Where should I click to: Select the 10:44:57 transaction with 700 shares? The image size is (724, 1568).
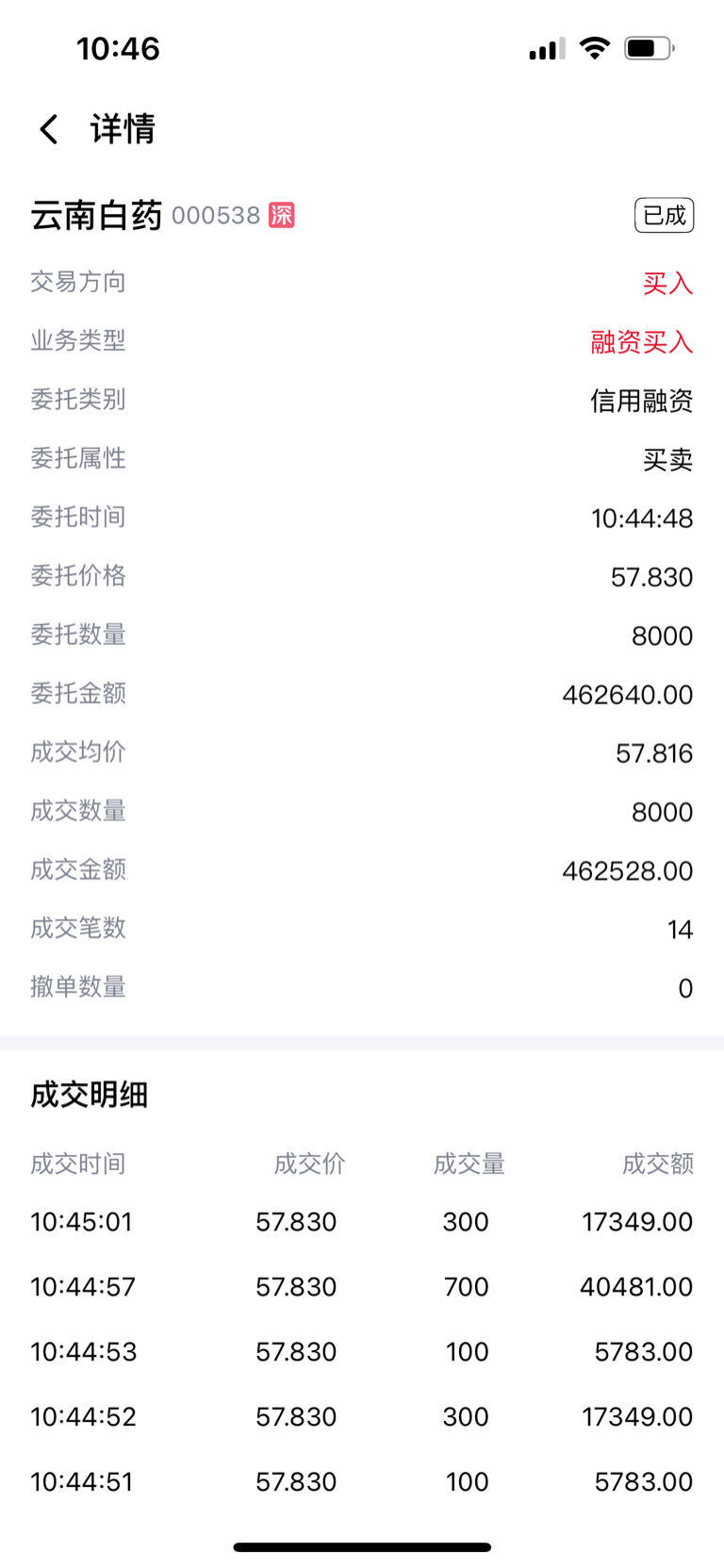(x=362, y=1287)
